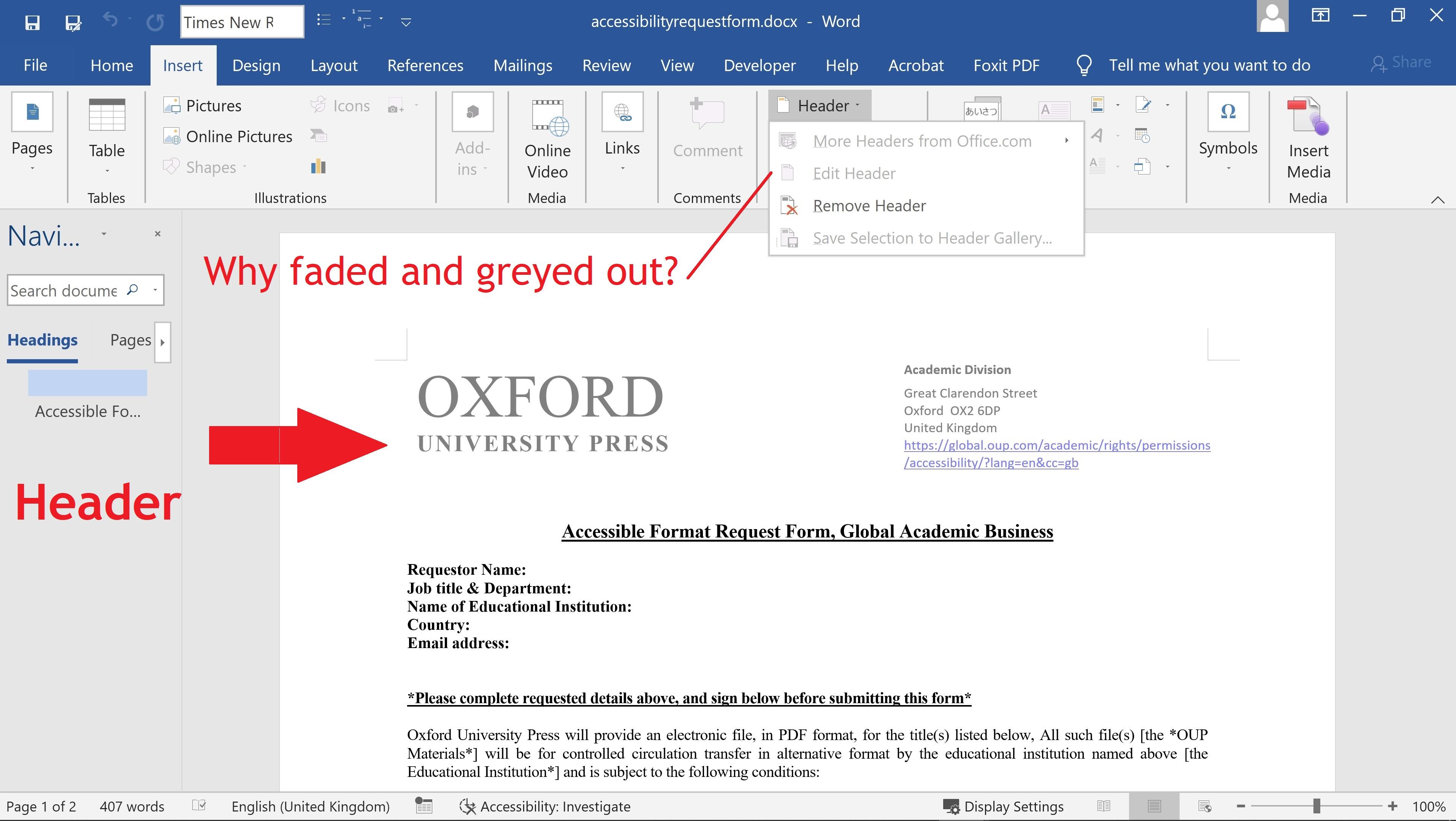1456x821 pixels.
Task: Click the Headings tab in Navigation pane
Action: tap(43, 340)
